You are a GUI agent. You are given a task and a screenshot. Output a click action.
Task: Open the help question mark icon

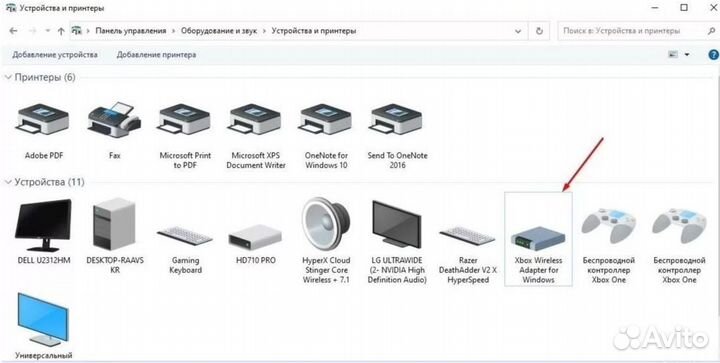click(713, 55)
